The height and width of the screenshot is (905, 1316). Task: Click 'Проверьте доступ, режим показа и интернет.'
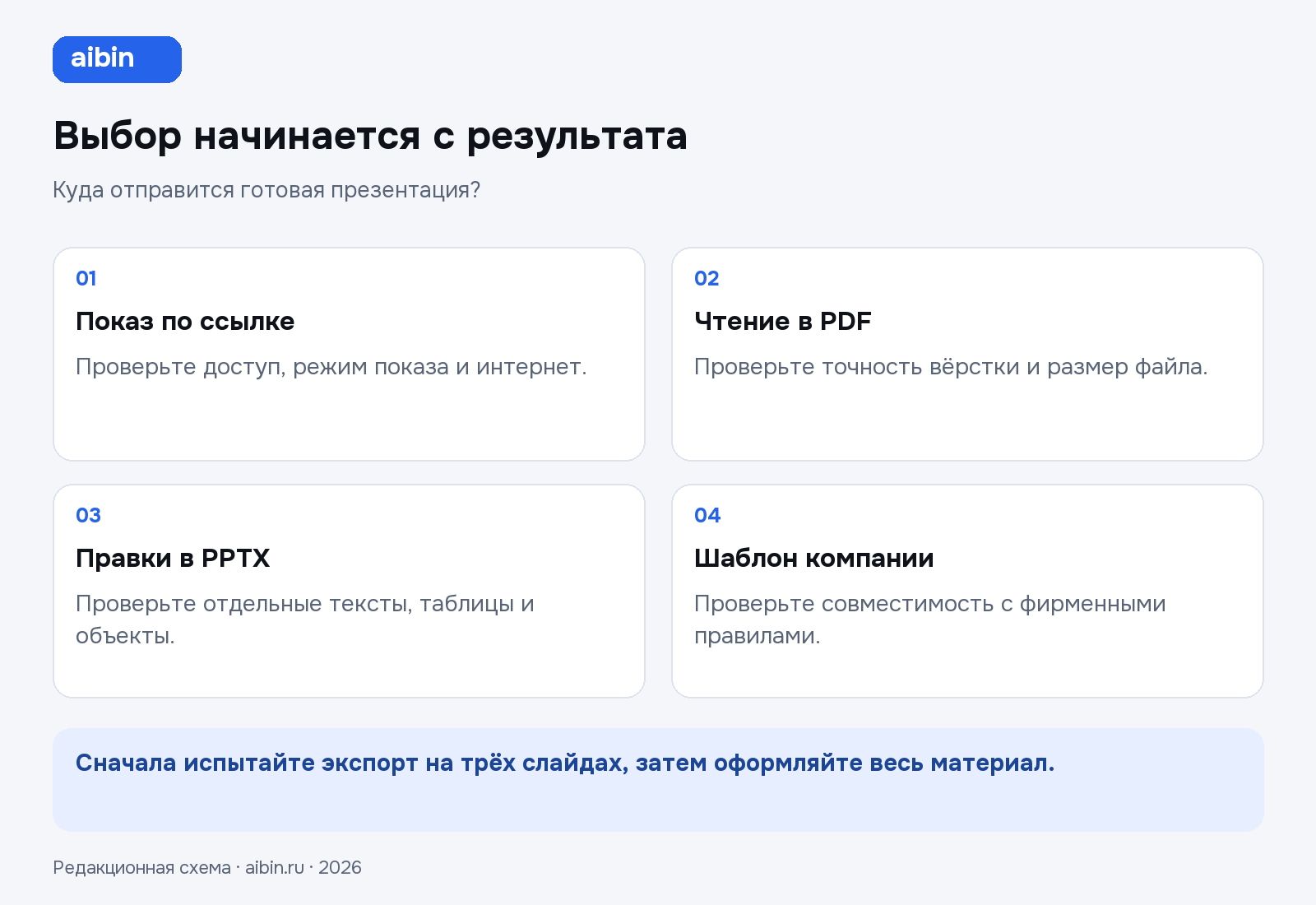click(331, 367)
